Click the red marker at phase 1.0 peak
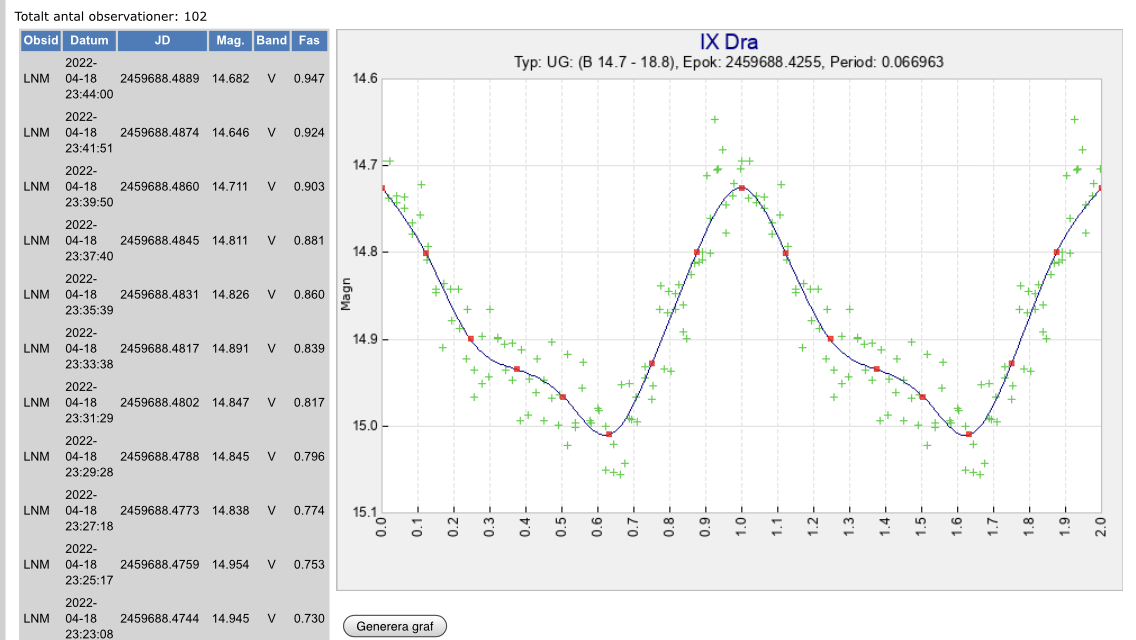This screenshot has width=1136, height=640. tap(741, 188)
